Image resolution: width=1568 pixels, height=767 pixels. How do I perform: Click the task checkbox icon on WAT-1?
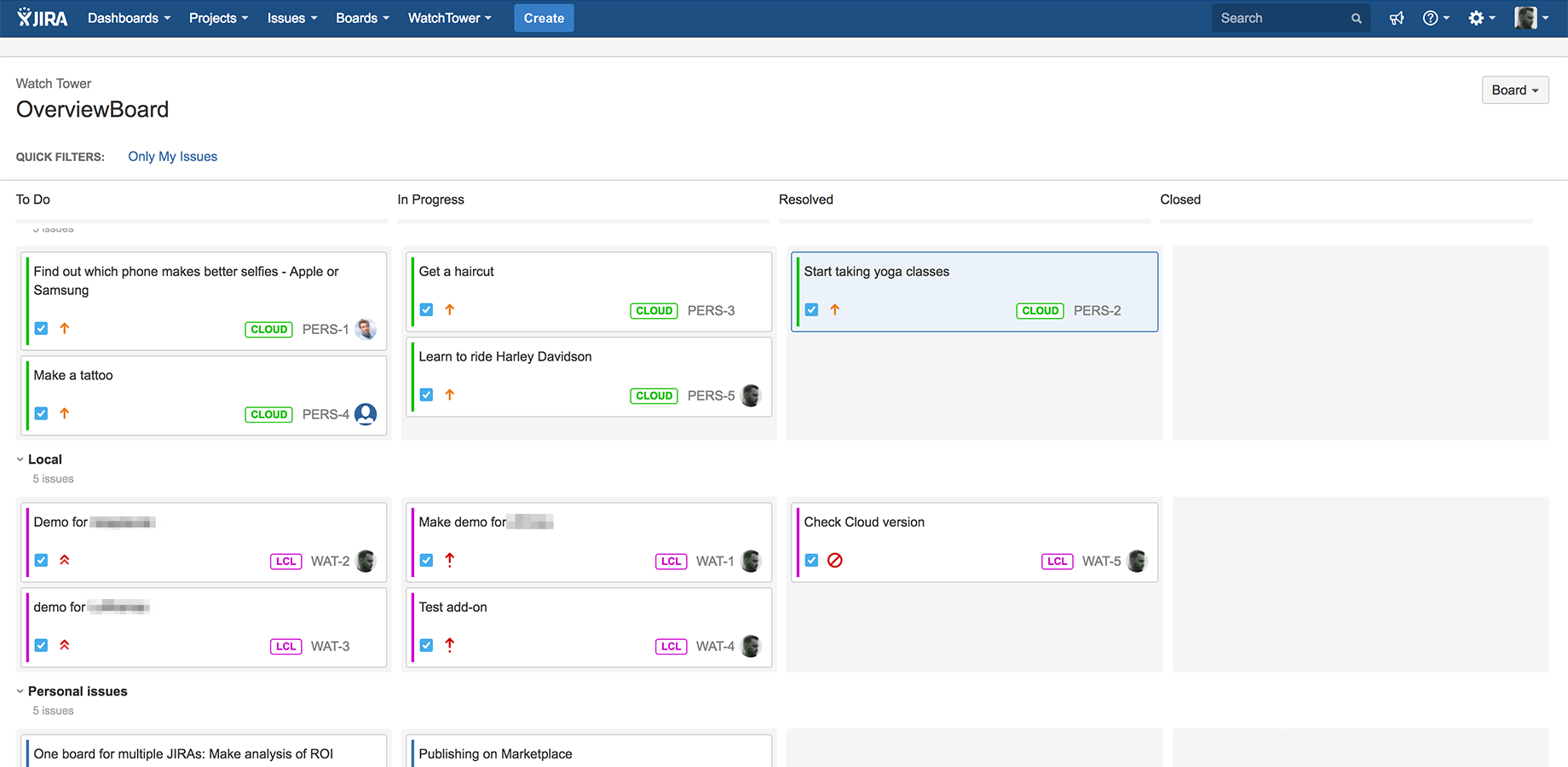click(x=427, y=561)
